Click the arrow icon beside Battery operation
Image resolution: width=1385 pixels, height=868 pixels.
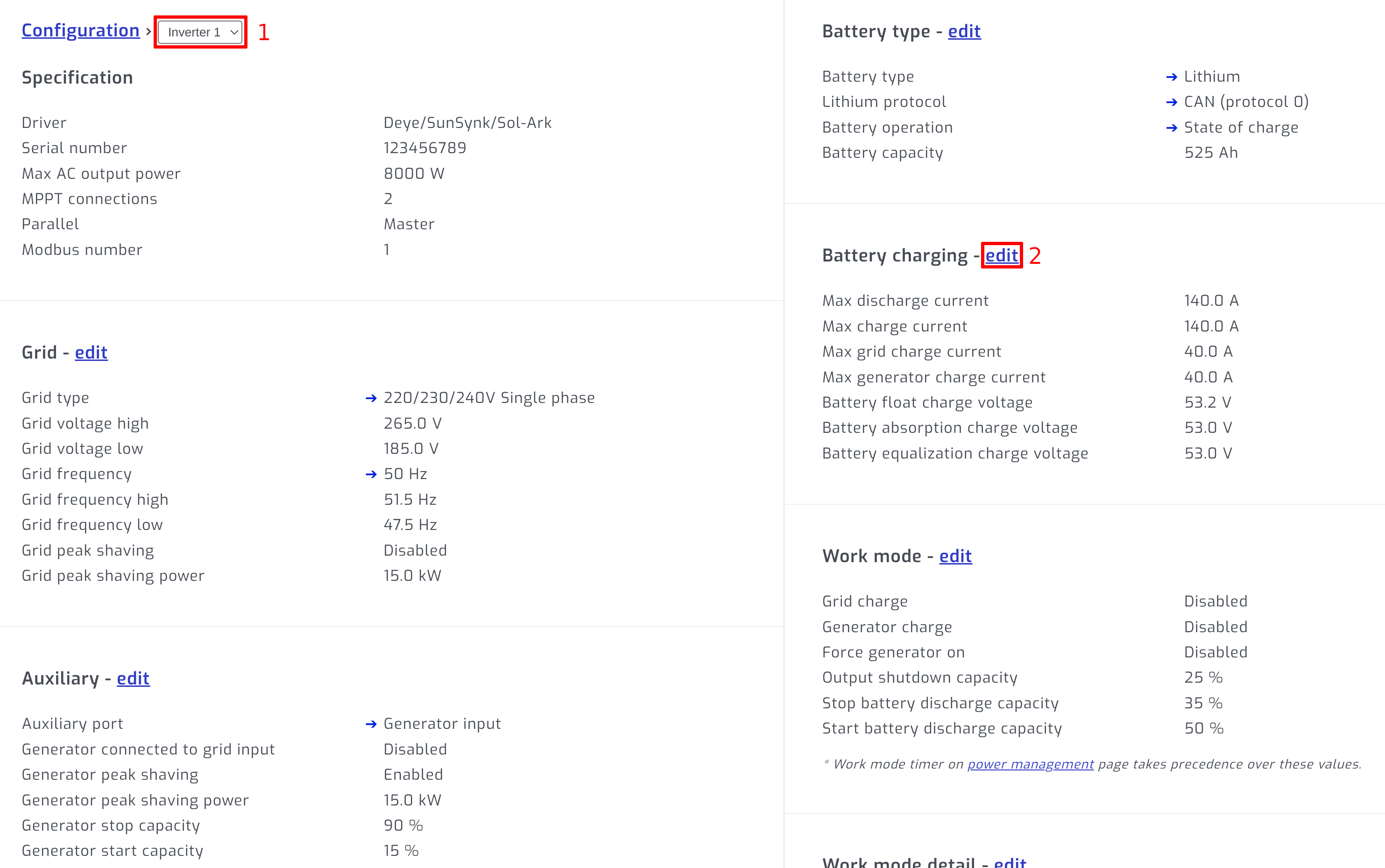point(1172,127)
